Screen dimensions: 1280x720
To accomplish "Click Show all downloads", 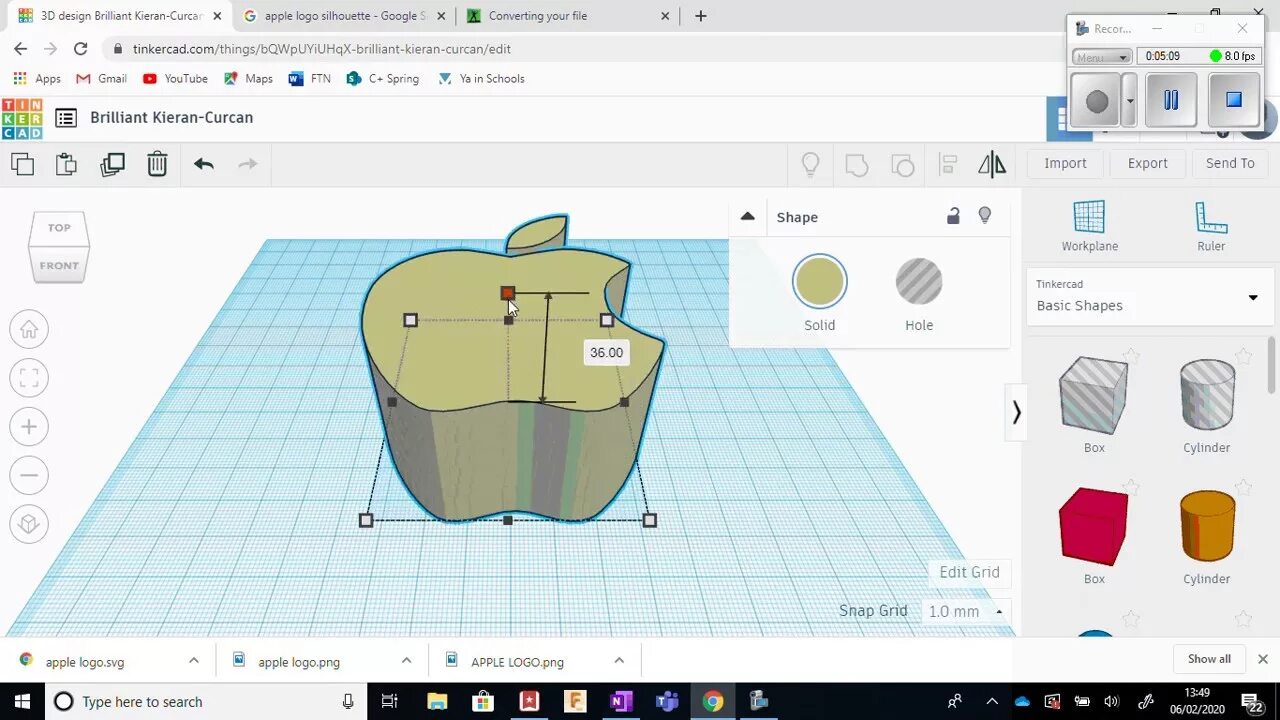I will tap(1209, 659).
